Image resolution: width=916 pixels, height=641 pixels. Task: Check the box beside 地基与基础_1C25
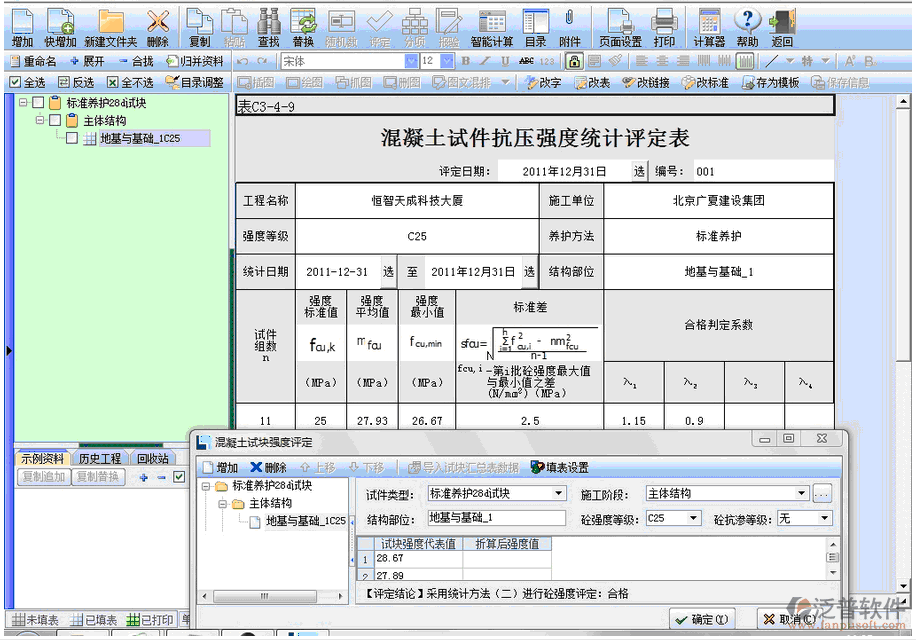click(x=71, y=139)
